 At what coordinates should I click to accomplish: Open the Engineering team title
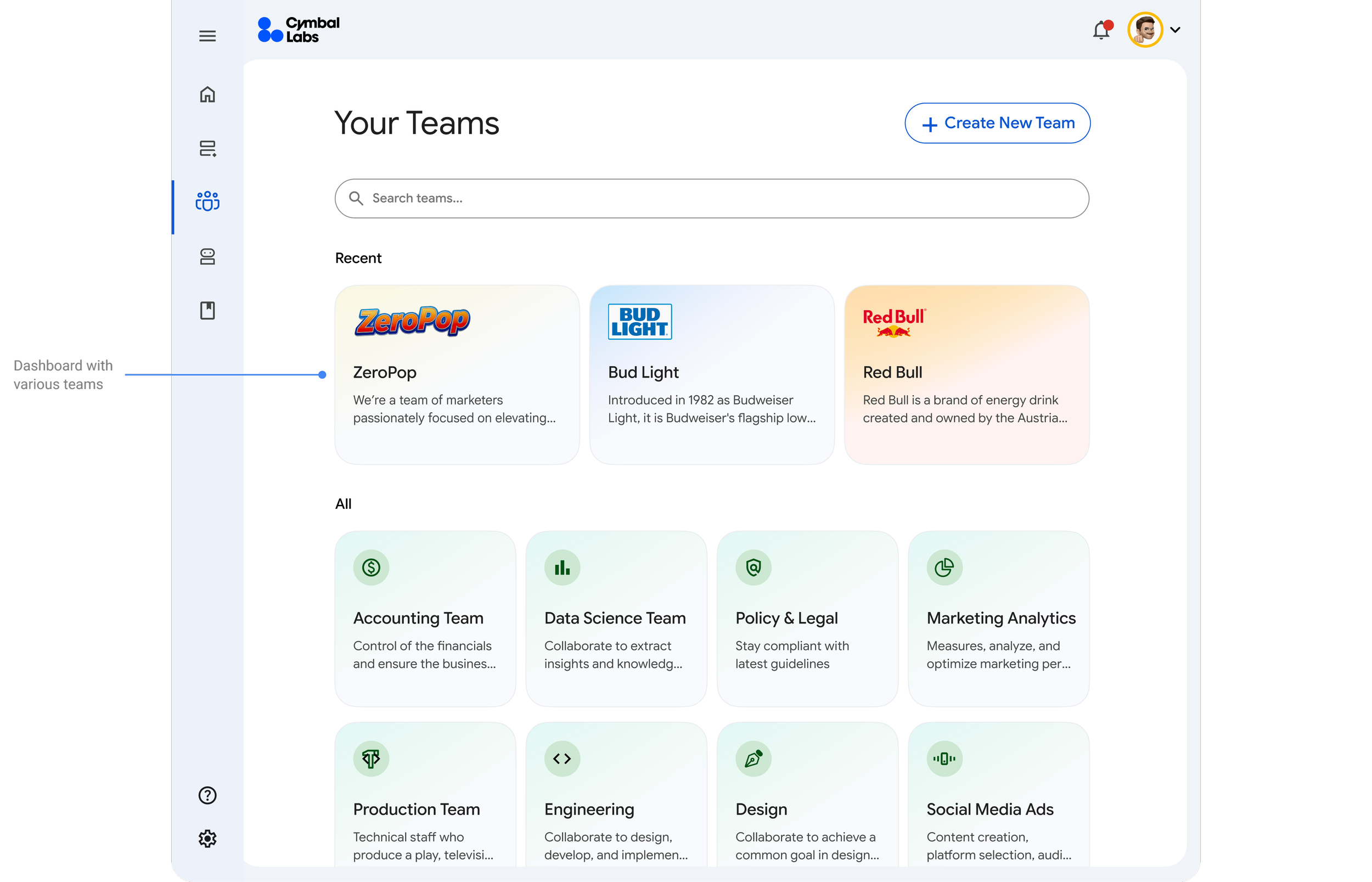tap(589, 809)
